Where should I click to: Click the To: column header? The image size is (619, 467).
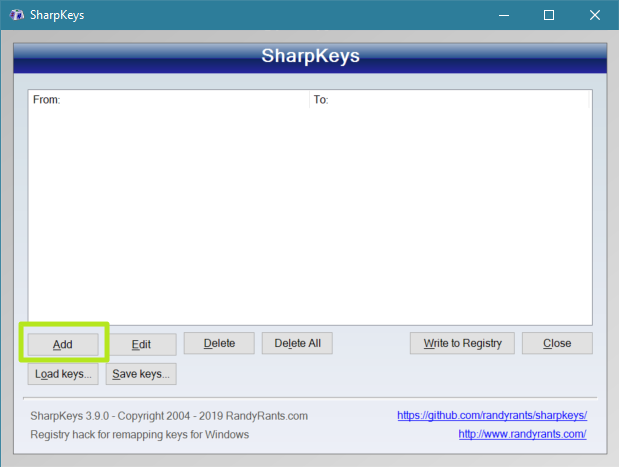tap(449, 99)
